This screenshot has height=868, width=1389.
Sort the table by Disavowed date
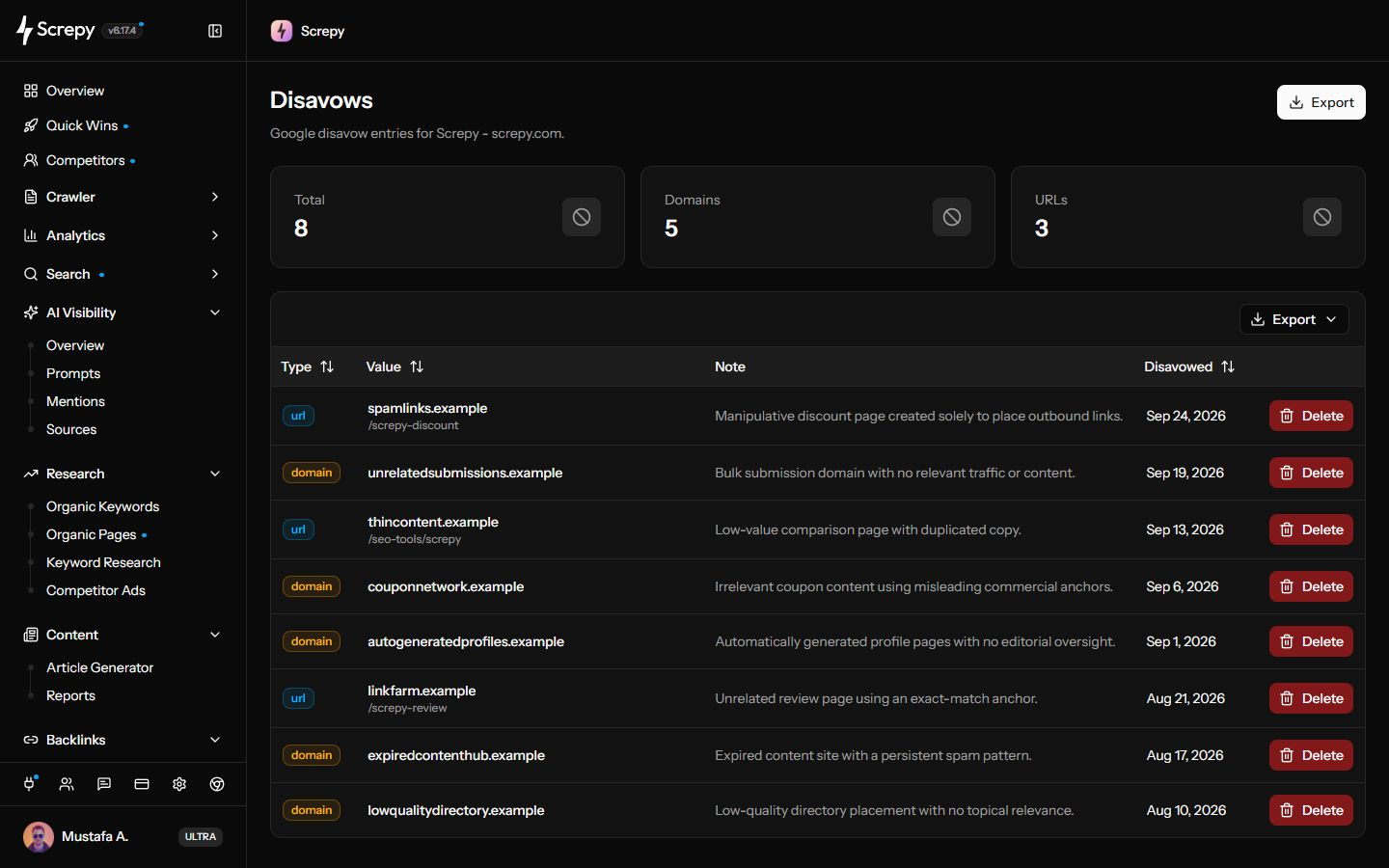click(1189, 366)
